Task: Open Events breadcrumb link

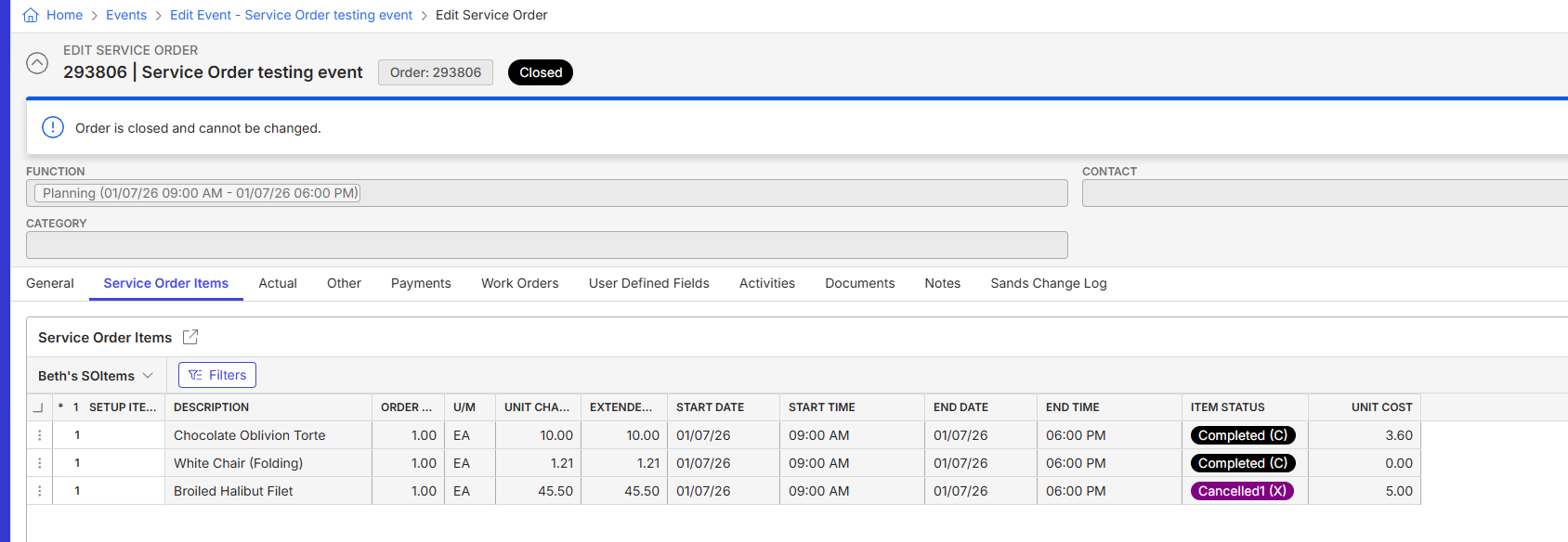Action: (x=126, y=15)
